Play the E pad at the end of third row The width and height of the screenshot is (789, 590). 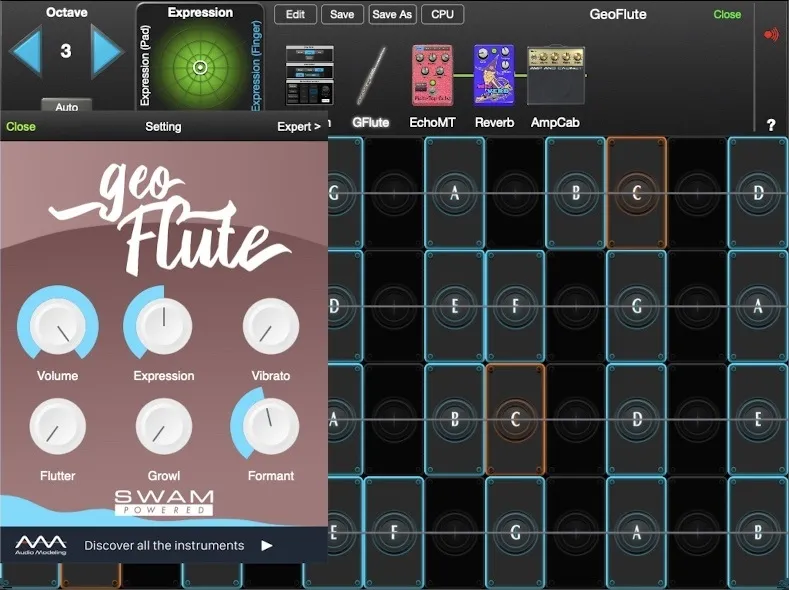pyautogui.click(x=758, y=419)
